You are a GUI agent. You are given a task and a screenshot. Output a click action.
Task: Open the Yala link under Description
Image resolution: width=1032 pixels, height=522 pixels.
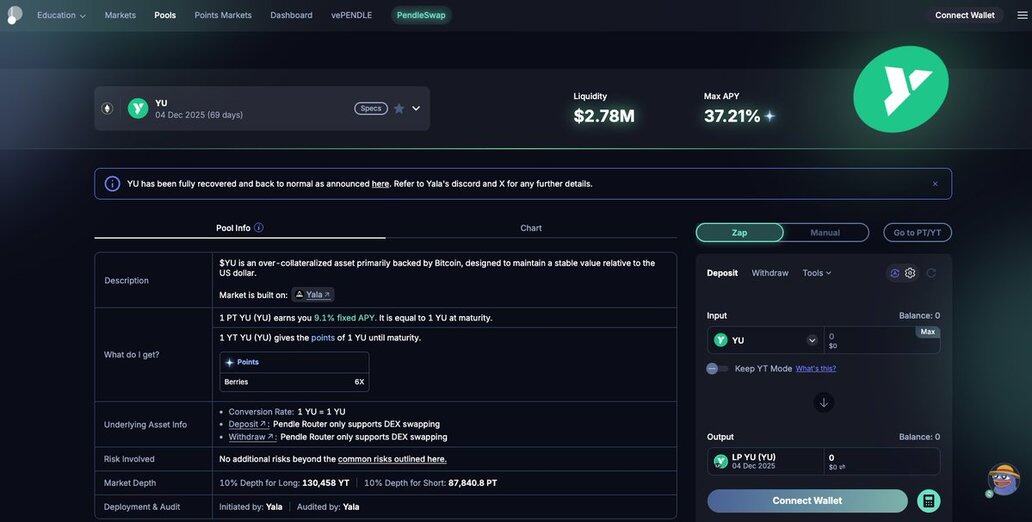pos(313,295)
